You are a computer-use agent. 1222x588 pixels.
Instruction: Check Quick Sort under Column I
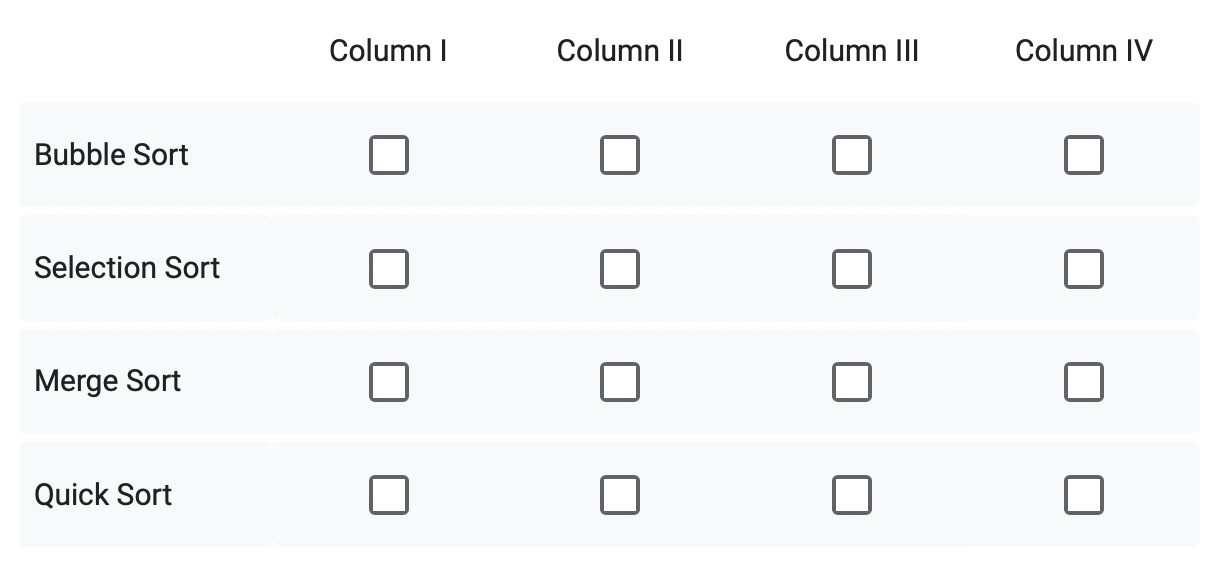pyautogui.click(x=389, y=494)
